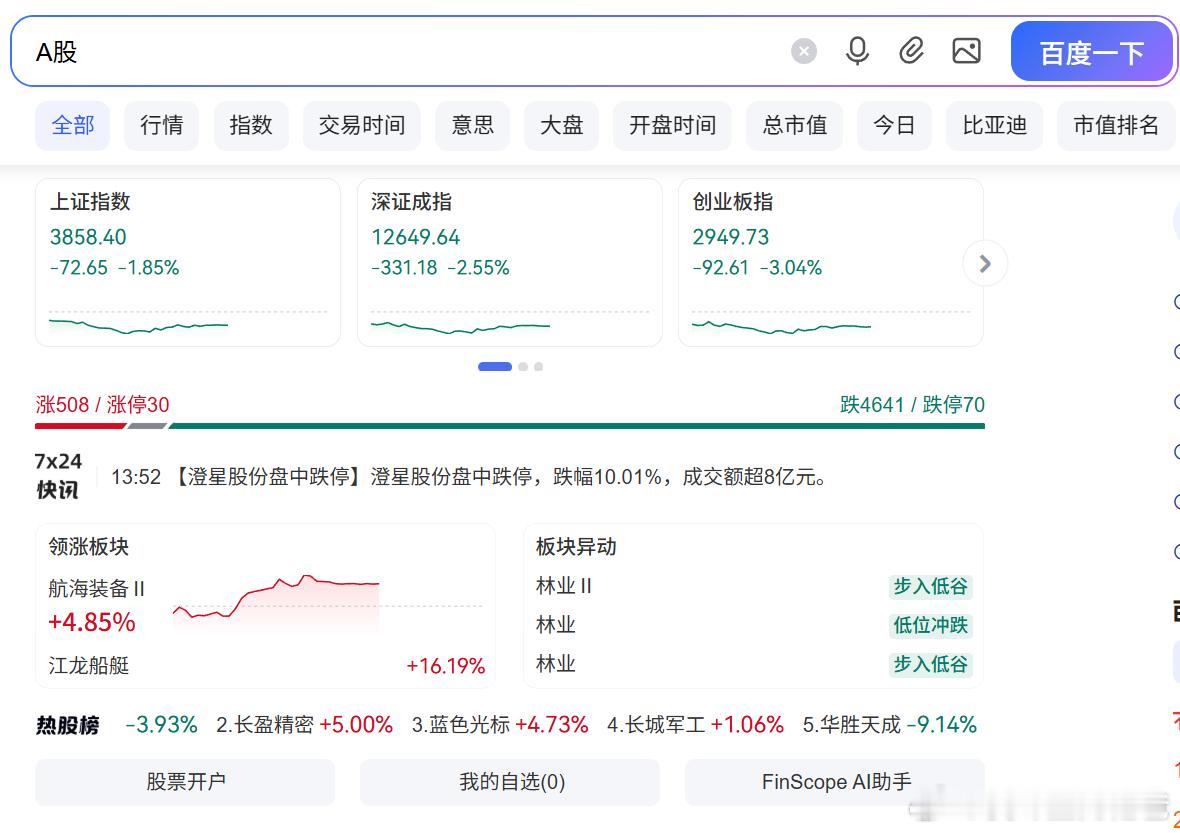
Task: Jump to the second carousel page dot
Action: pos(523,366)
